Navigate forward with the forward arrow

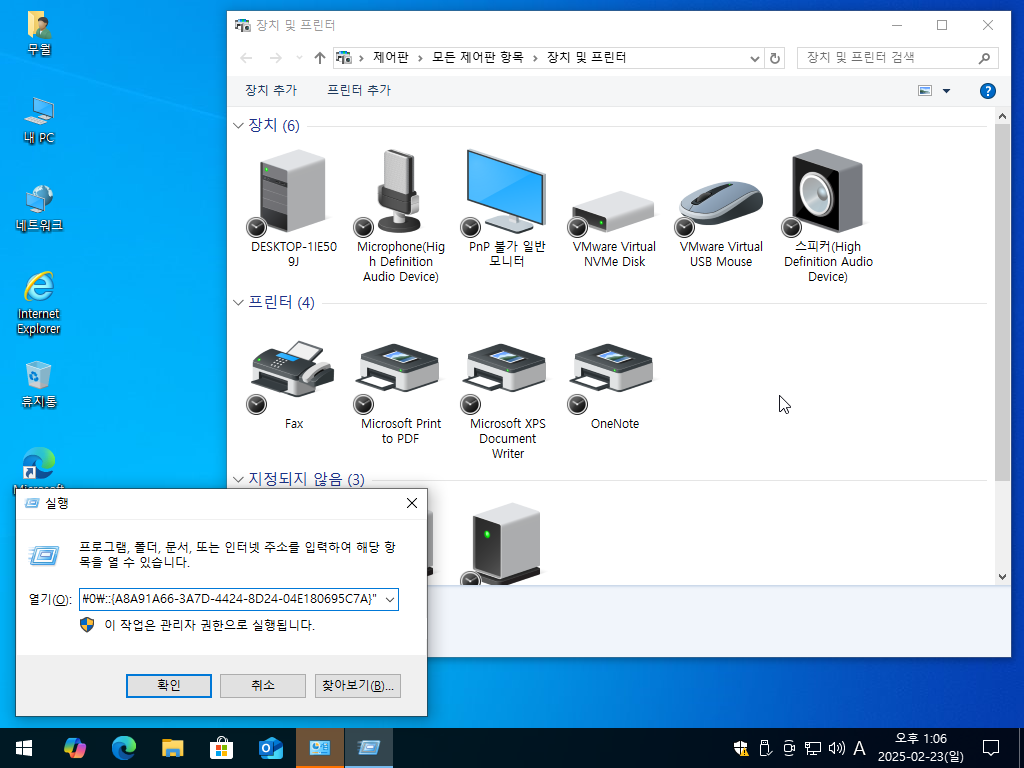[x=276, y=58]
